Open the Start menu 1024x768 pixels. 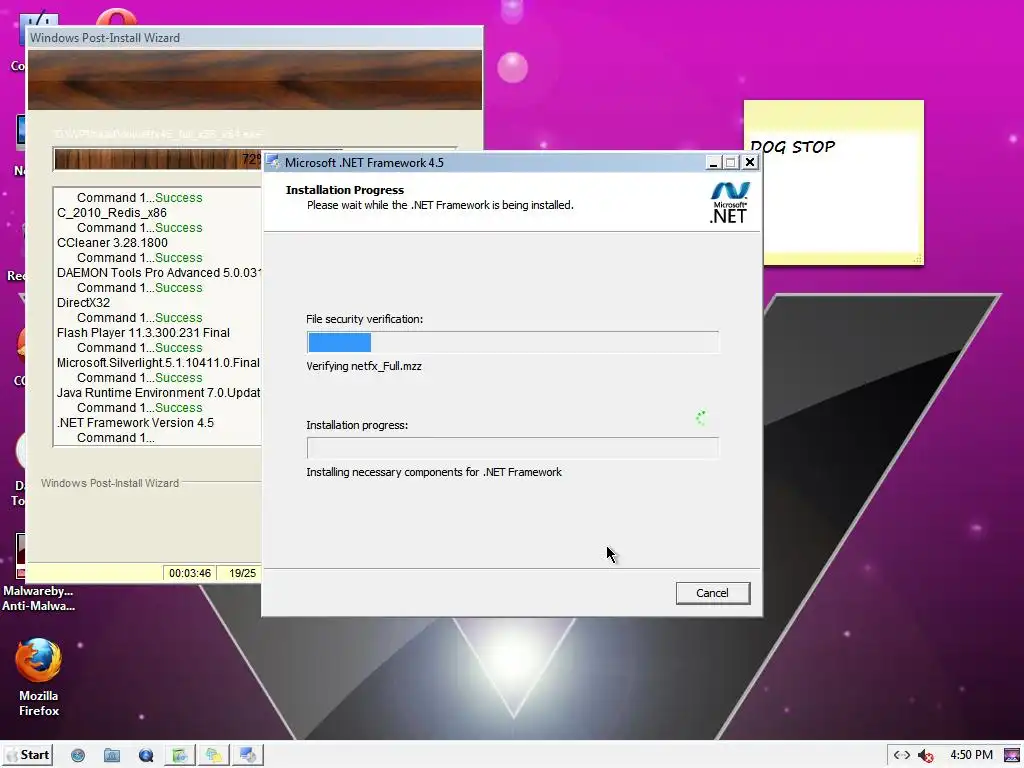point(28,755)
